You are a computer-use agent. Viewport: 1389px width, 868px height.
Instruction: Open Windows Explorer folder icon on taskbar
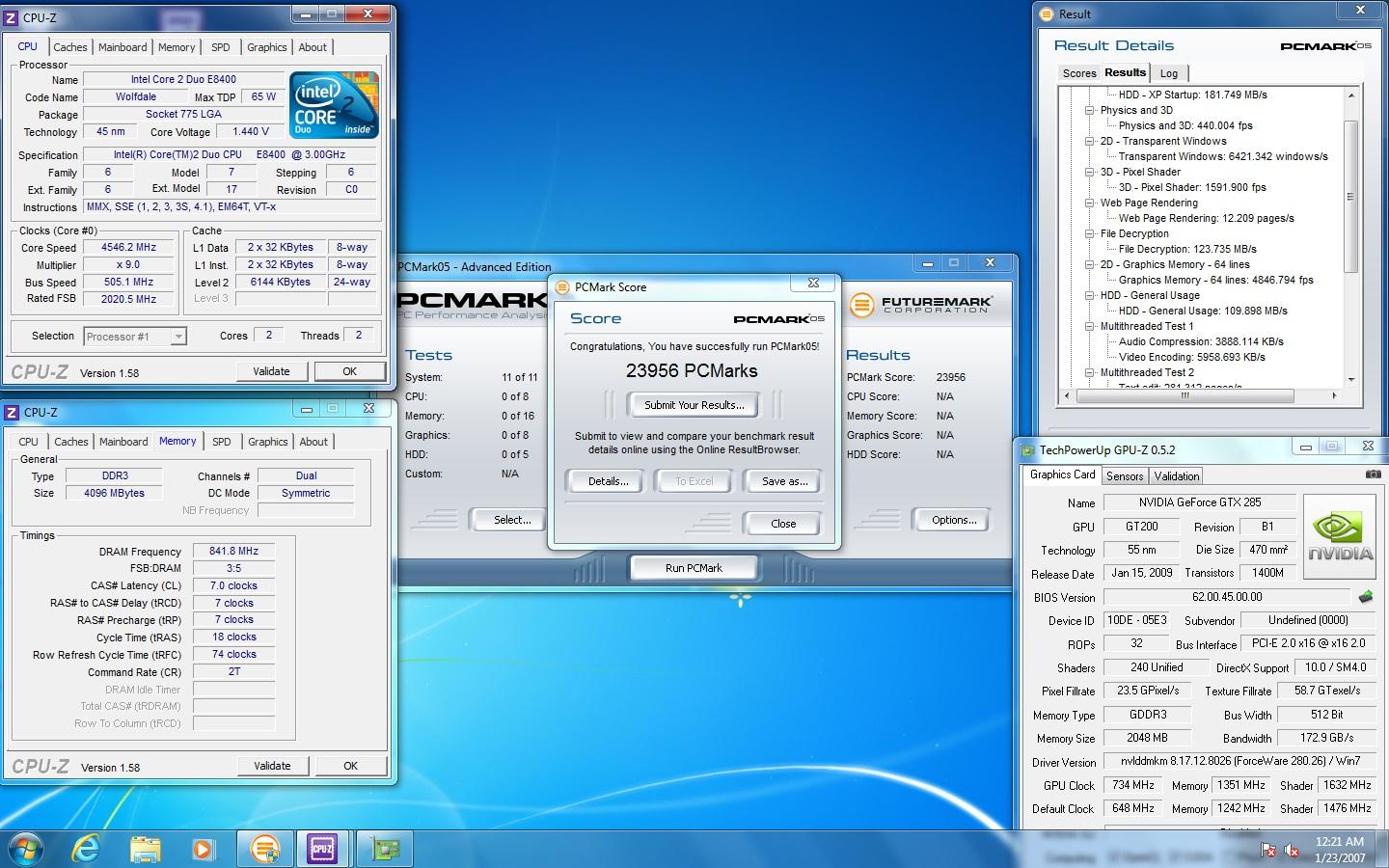pyautogui.click(x=145, y=849)
